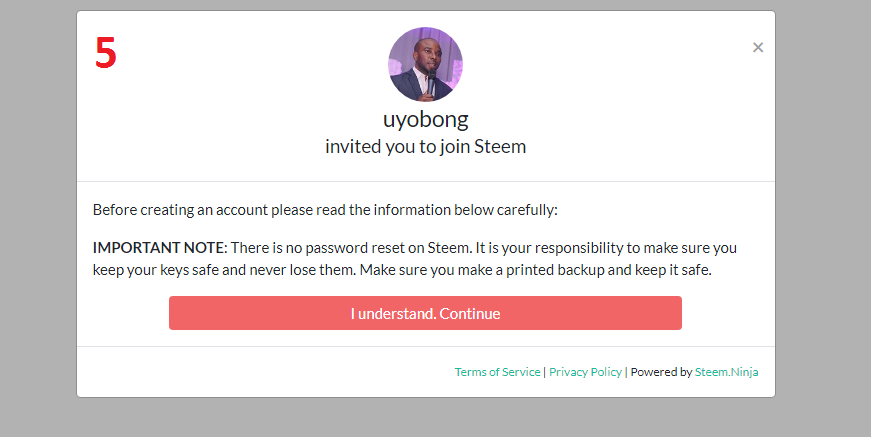Screen dimensions: 871x437
Task: Close the Steem invitation dialog
Action: pos(758,47)
